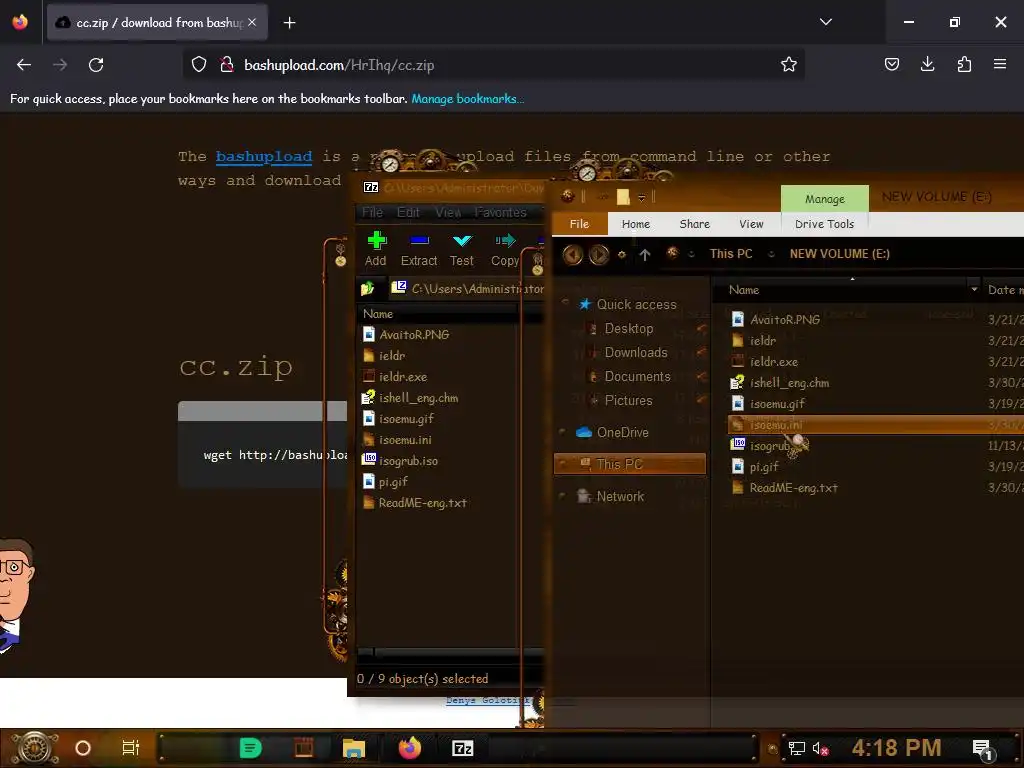Image resolution: width=1024 pixels, height=768 pixels.
Task: Open the Explorer Share ribbon tab
Action: 694,224
